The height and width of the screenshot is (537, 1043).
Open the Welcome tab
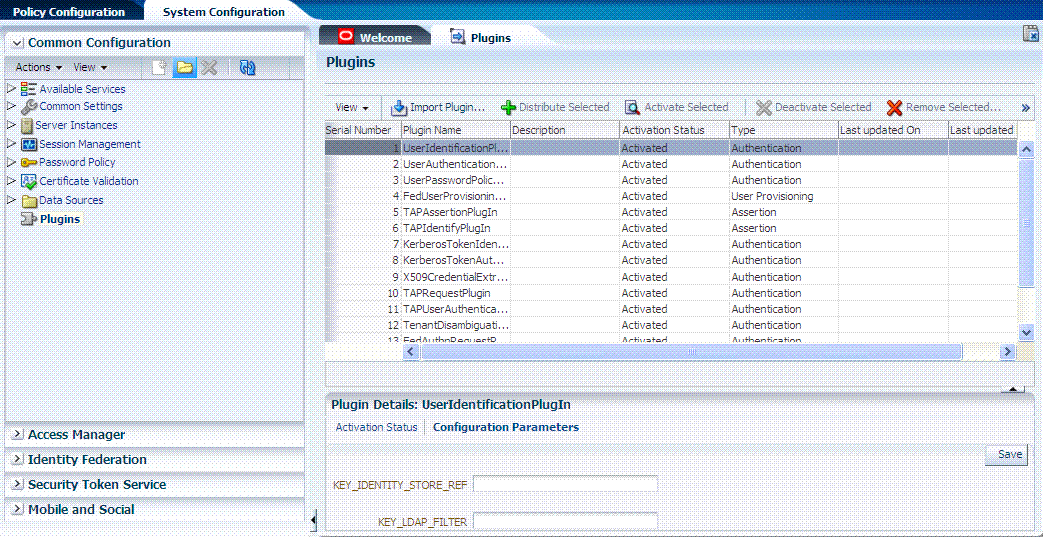pos(376,38)
